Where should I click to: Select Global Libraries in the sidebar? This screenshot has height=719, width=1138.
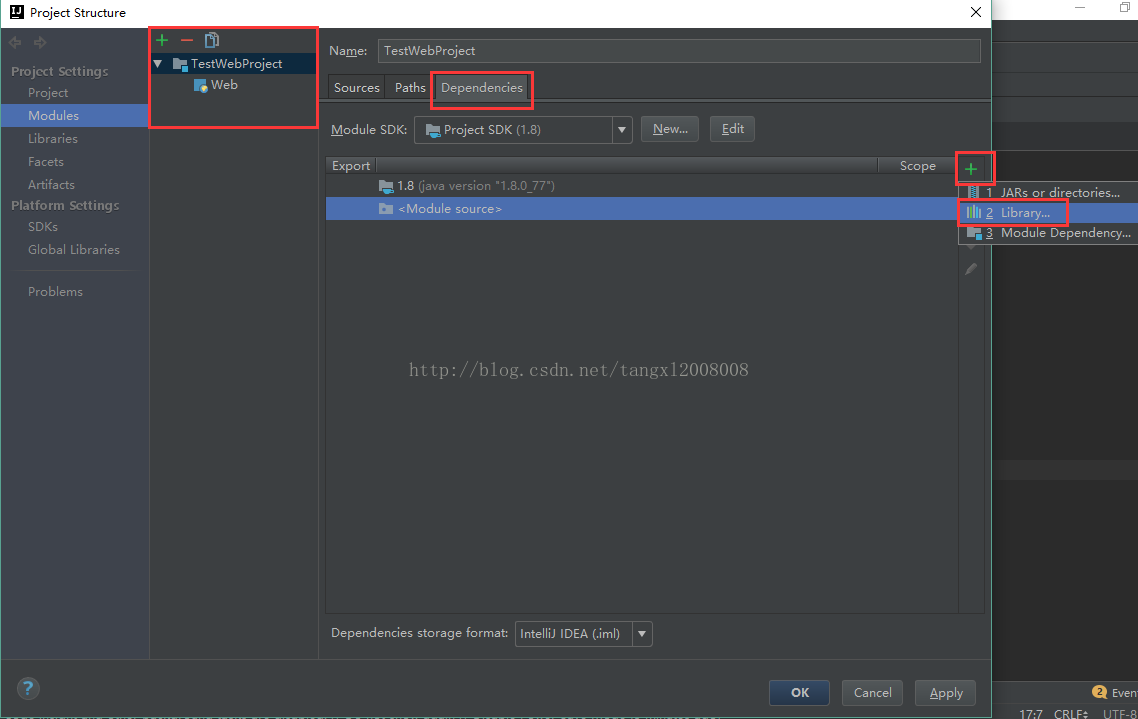(73, 250)
